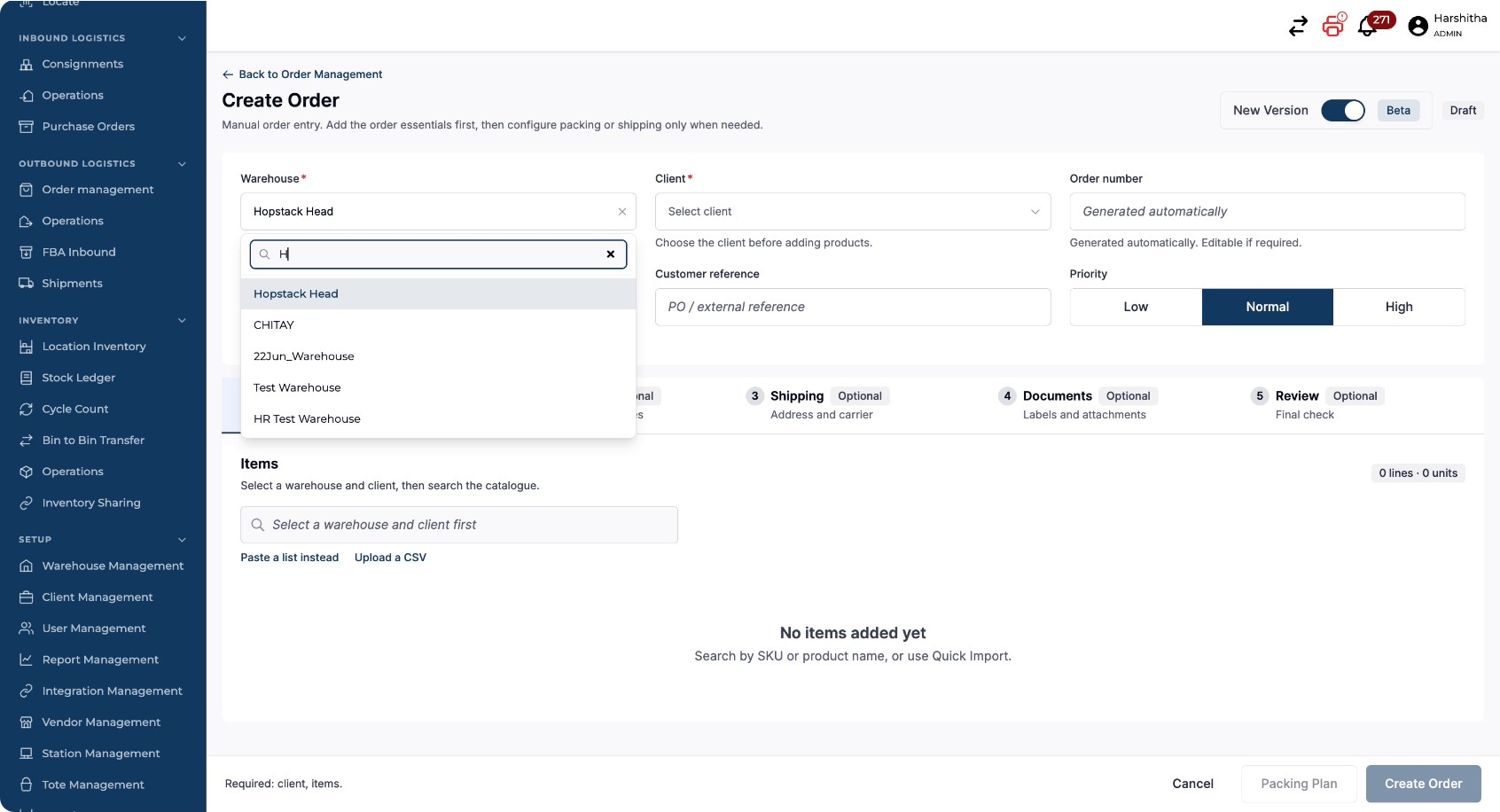
Task: Go back to Order Management
Action: (x=302, y=74)
